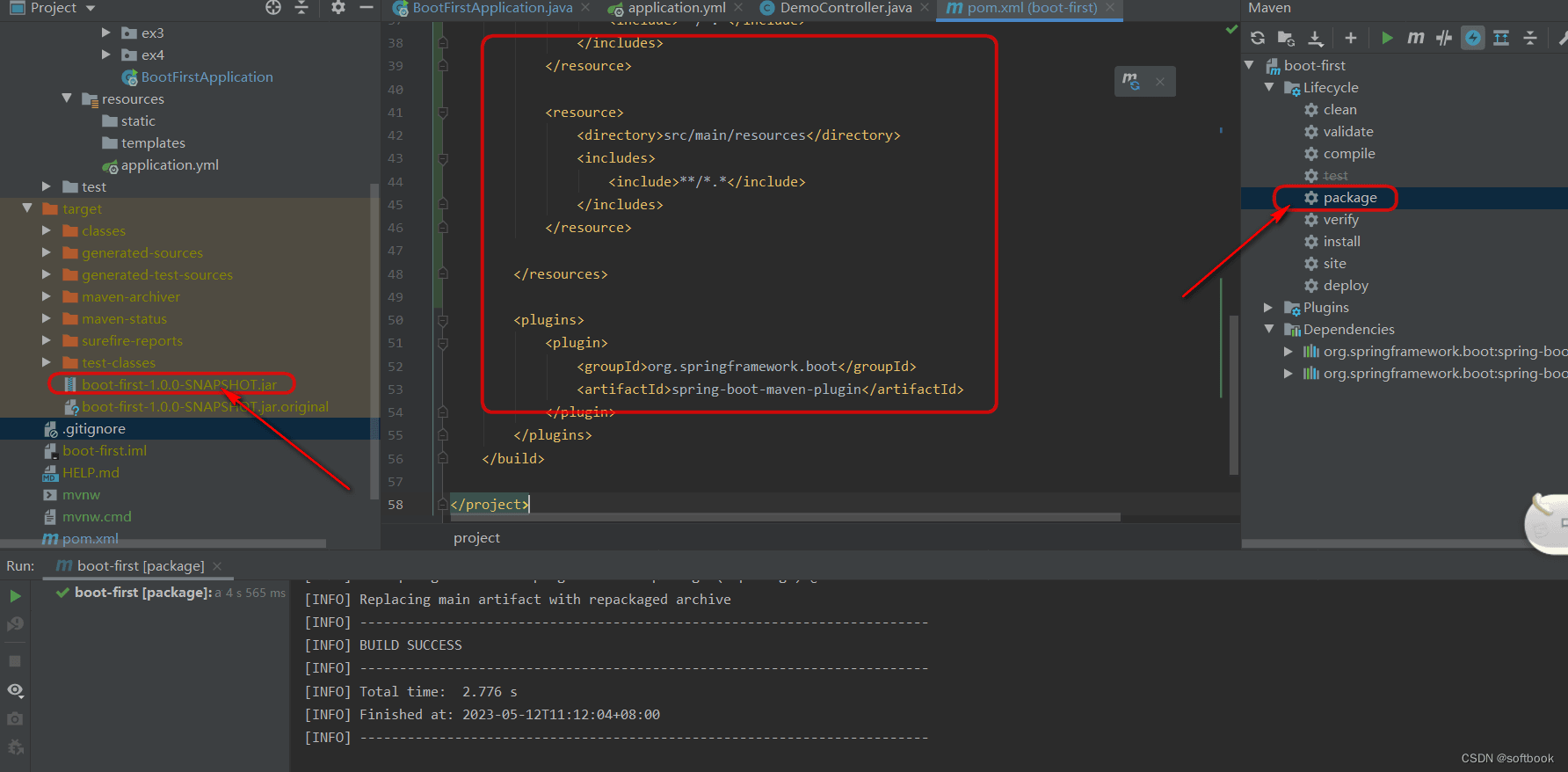This screenshot has height=772, width=1568.
Task: Rerun boot-first package in Run panel
Action: point(15,596)
